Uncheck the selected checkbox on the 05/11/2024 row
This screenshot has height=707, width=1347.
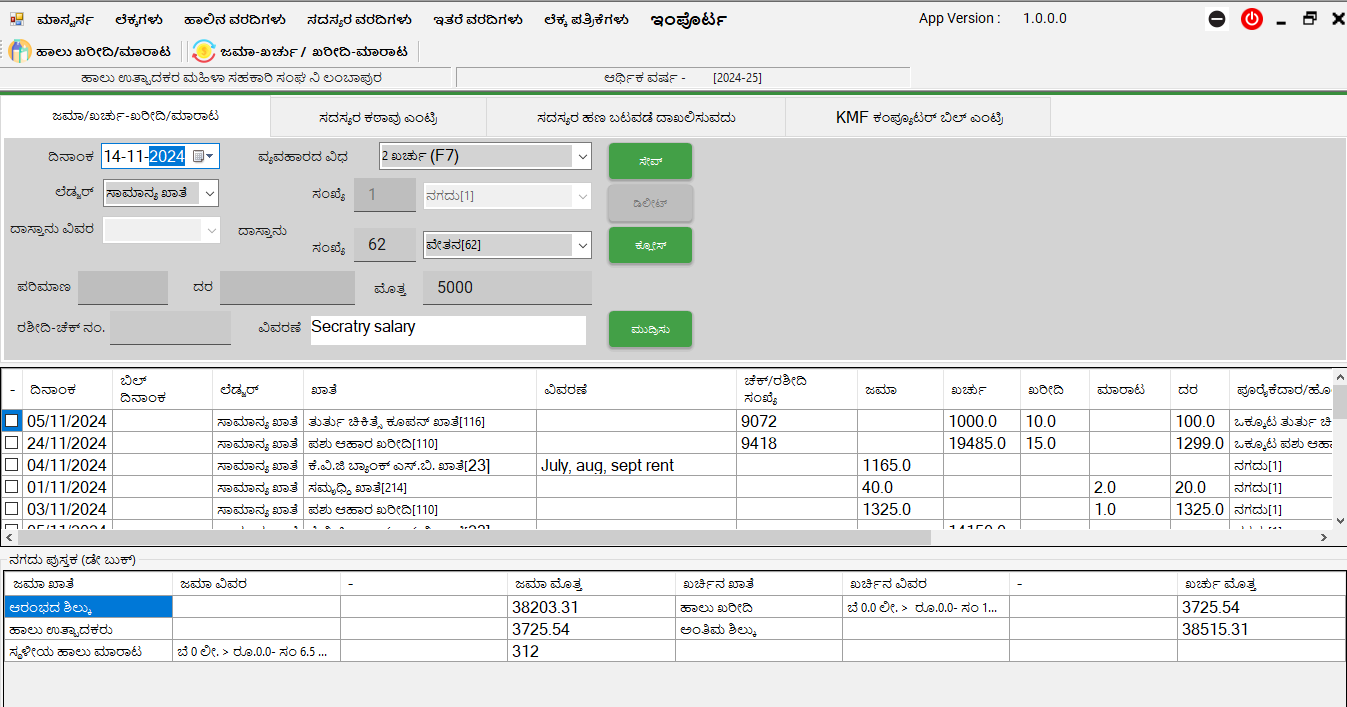pyautogui.click(x=13, y=420)
